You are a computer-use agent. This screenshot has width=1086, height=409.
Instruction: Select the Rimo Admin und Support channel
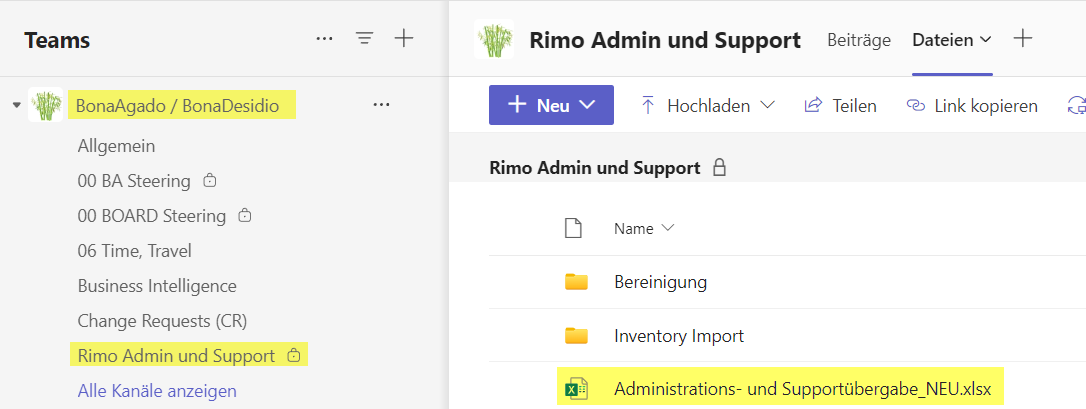pos(176,356)
